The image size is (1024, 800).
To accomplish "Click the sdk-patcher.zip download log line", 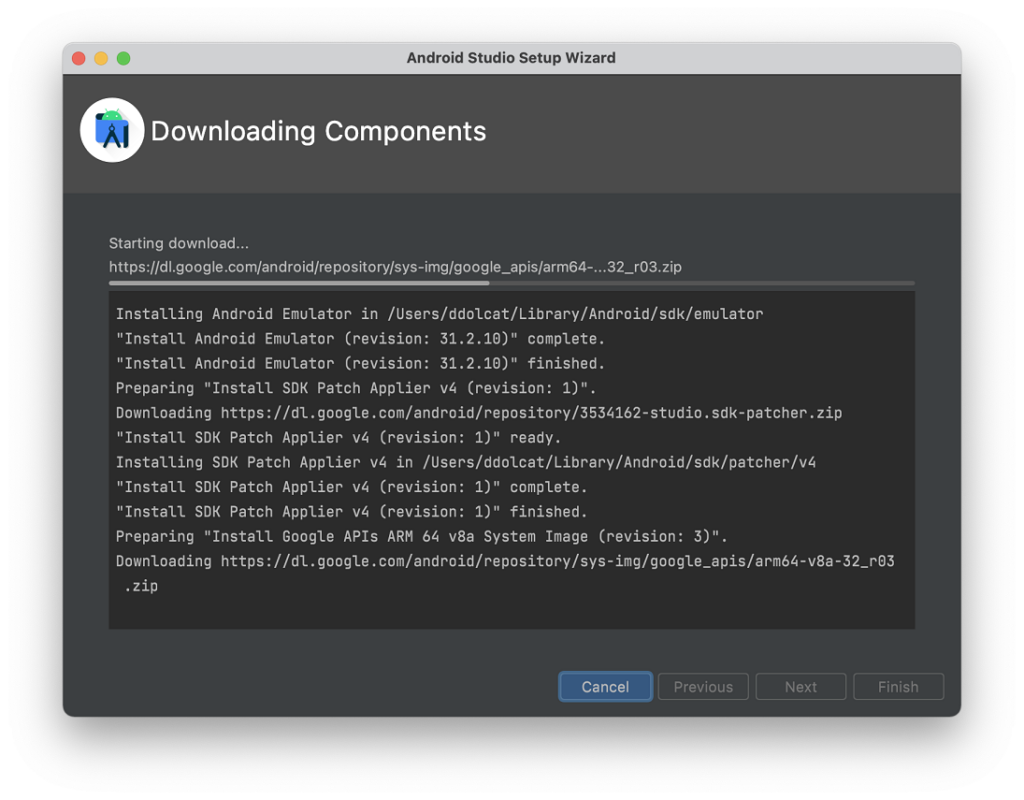I will click(478, 413).
